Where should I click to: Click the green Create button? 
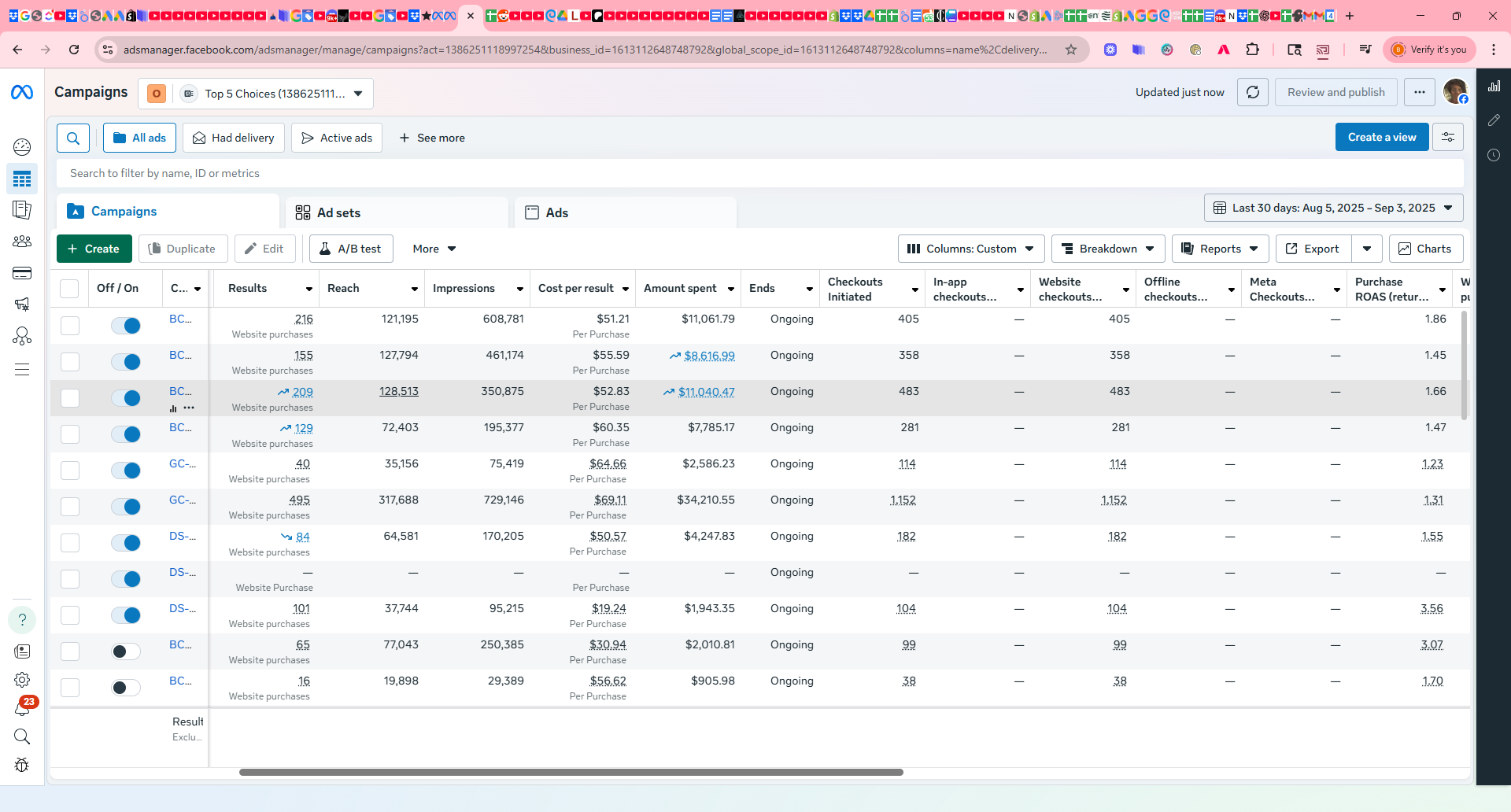point(94,249)
